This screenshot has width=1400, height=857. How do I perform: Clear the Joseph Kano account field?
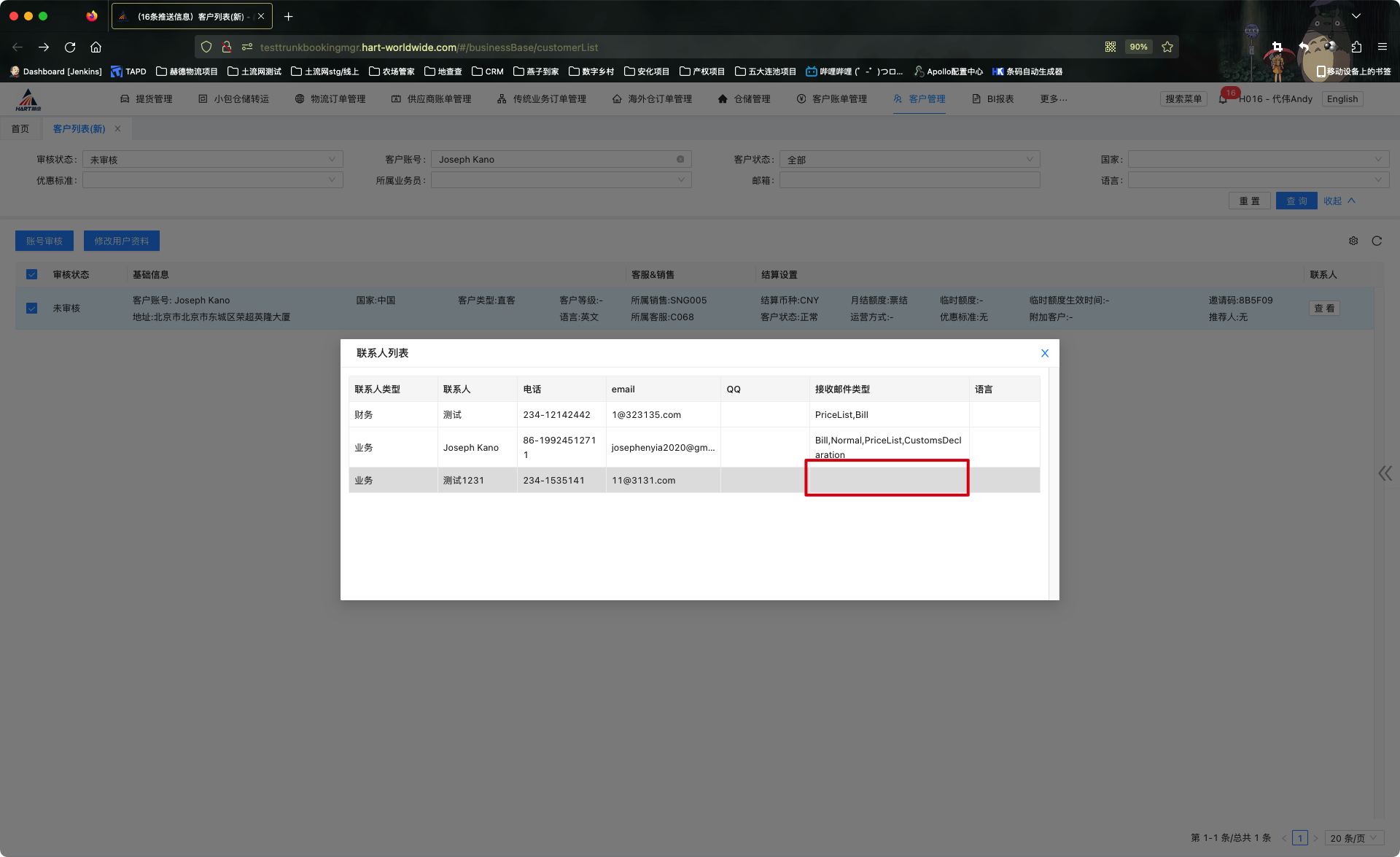tap(680, 159)
